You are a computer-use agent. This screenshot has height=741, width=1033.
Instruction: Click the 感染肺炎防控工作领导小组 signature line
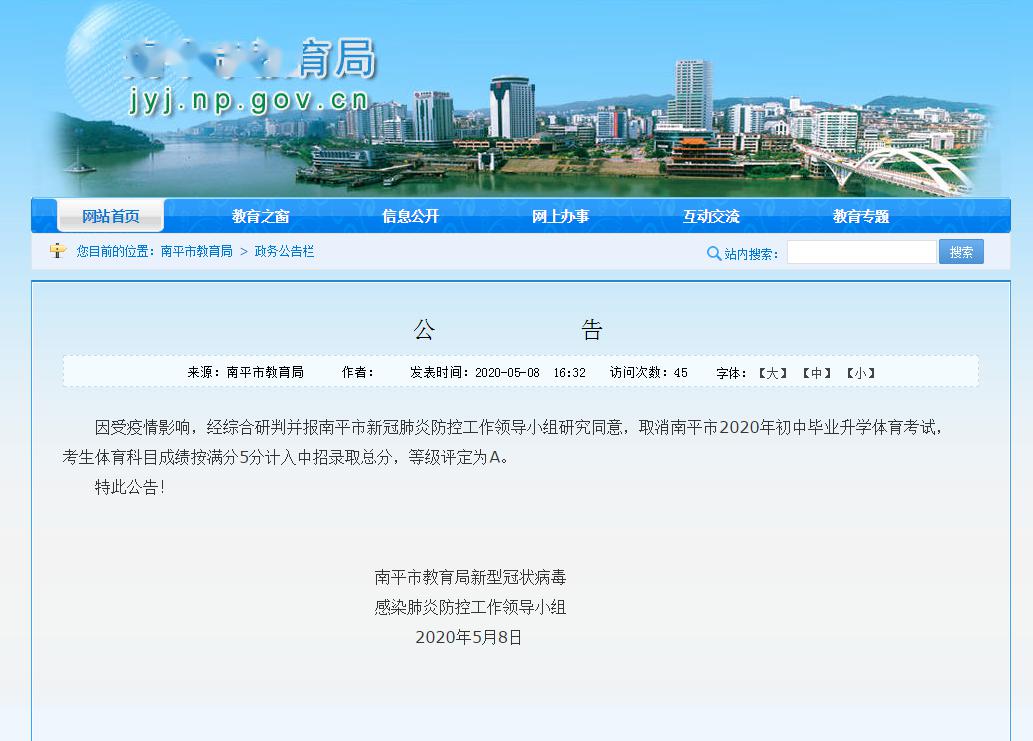[470, 607]
